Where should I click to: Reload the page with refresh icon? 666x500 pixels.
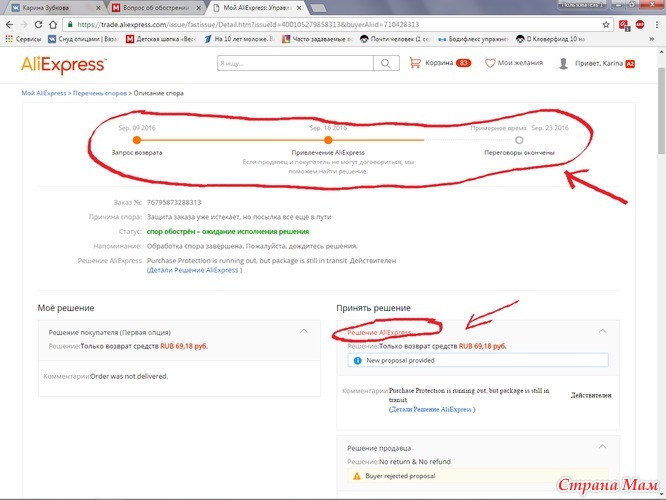[38, 25]
